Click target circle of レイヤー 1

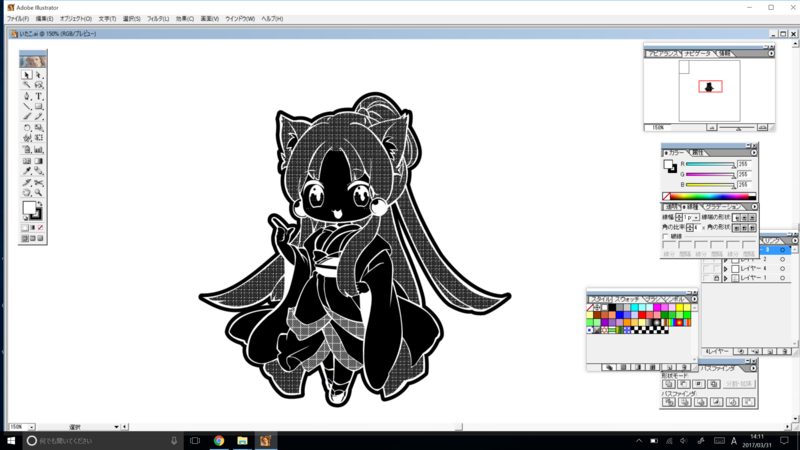(x=782, y=278)
